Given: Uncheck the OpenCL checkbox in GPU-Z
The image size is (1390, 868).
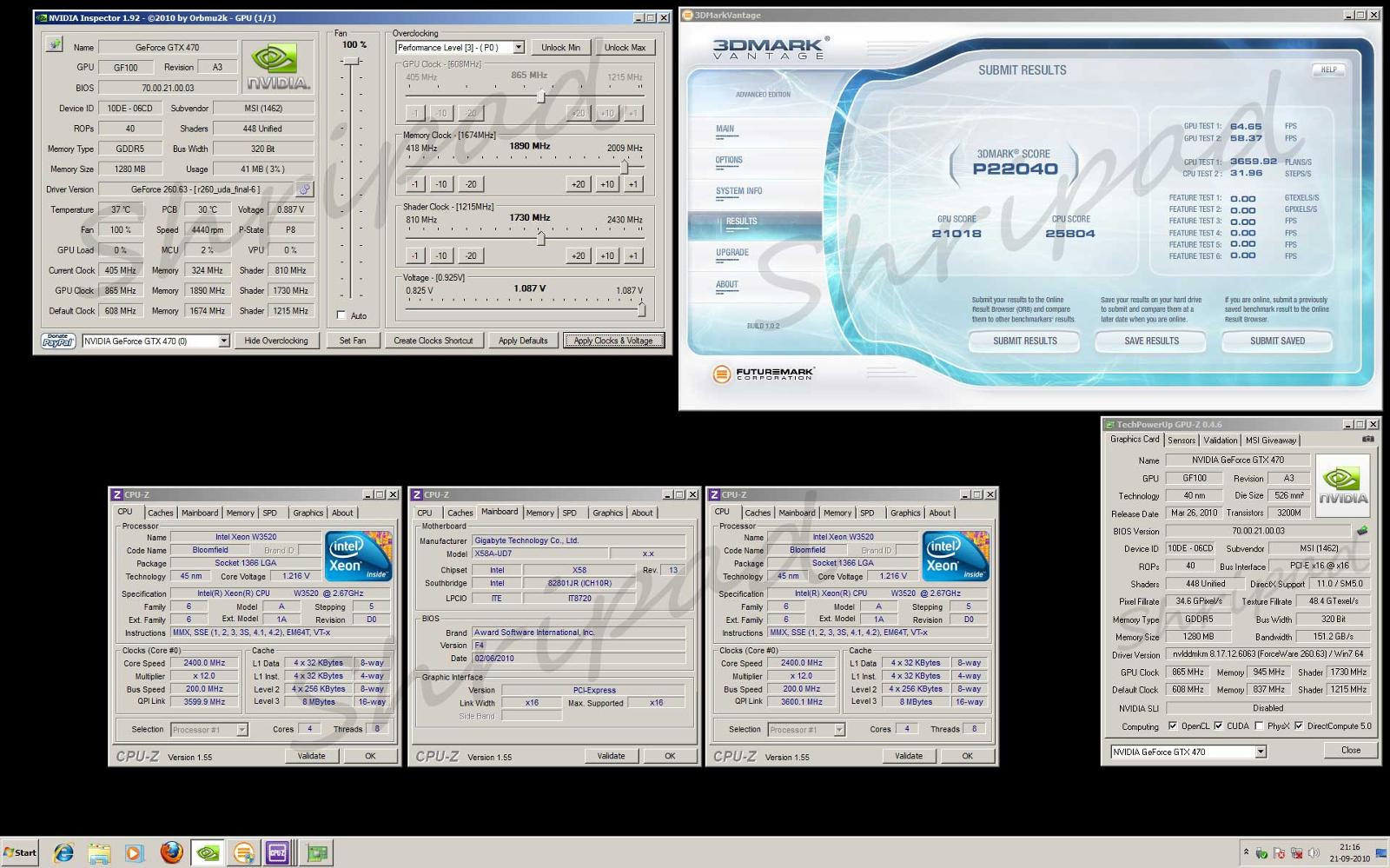Looking at the screenshot, I should click(1173, 726).
